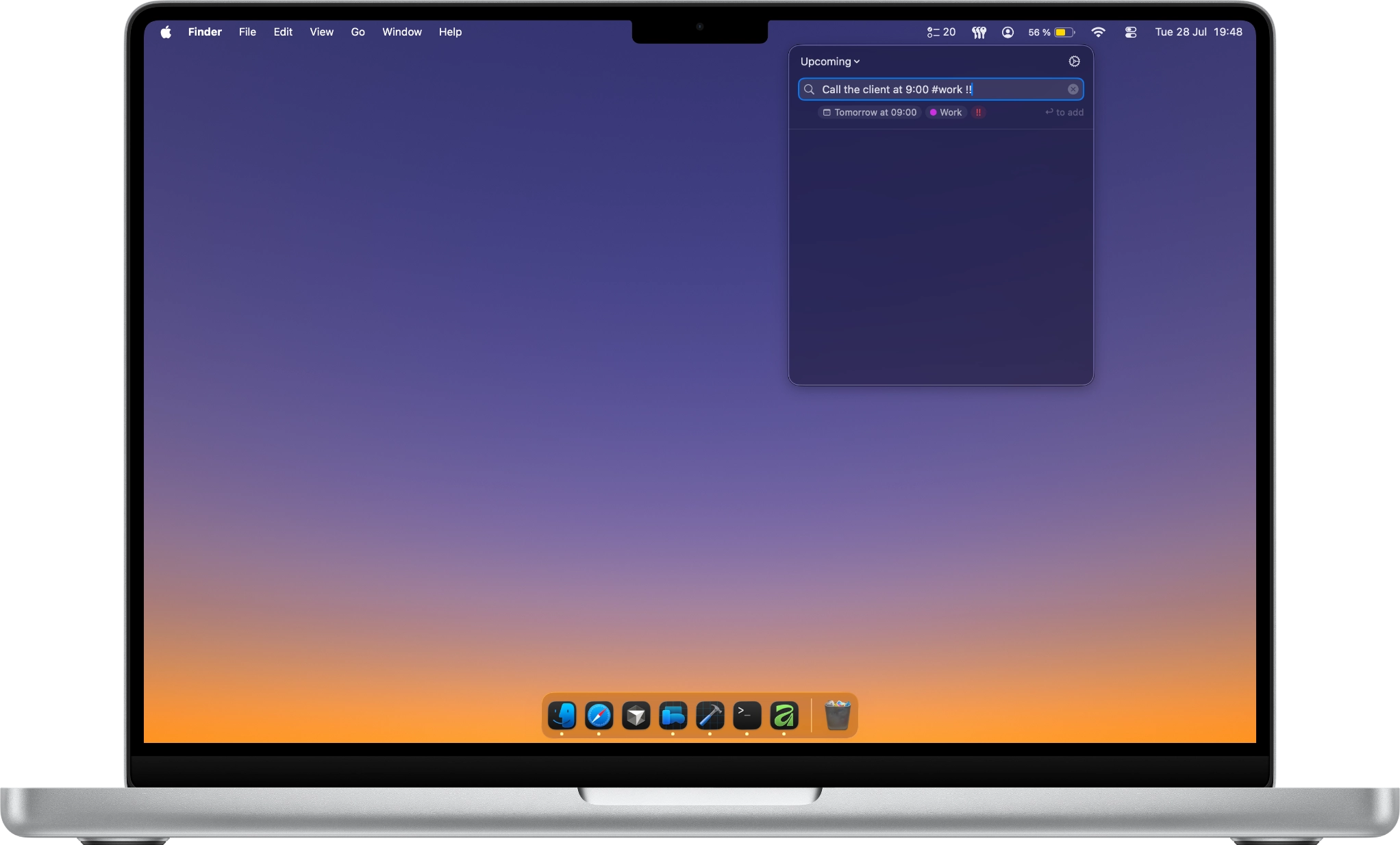Open the File menu

[x=247, y=32]
